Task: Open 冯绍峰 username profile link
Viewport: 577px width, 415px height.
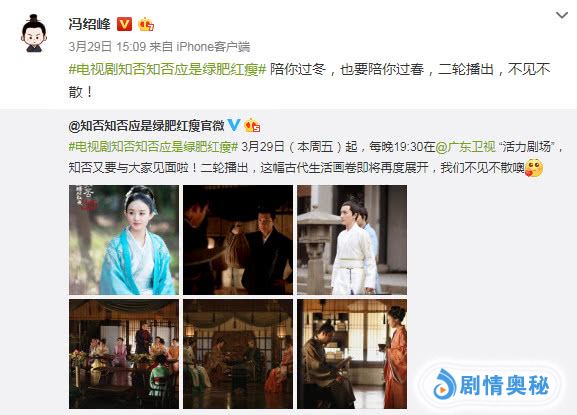Action: (89, 24)
